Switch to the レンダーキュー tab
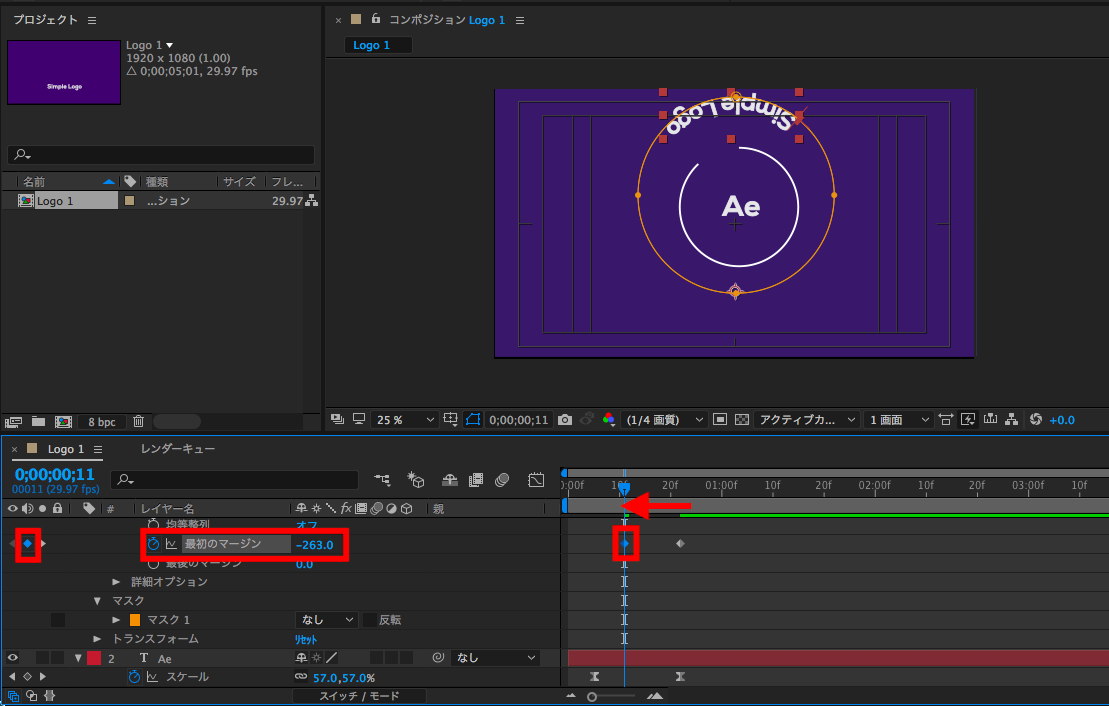1109x706 pixels. [x=177, y=449]
